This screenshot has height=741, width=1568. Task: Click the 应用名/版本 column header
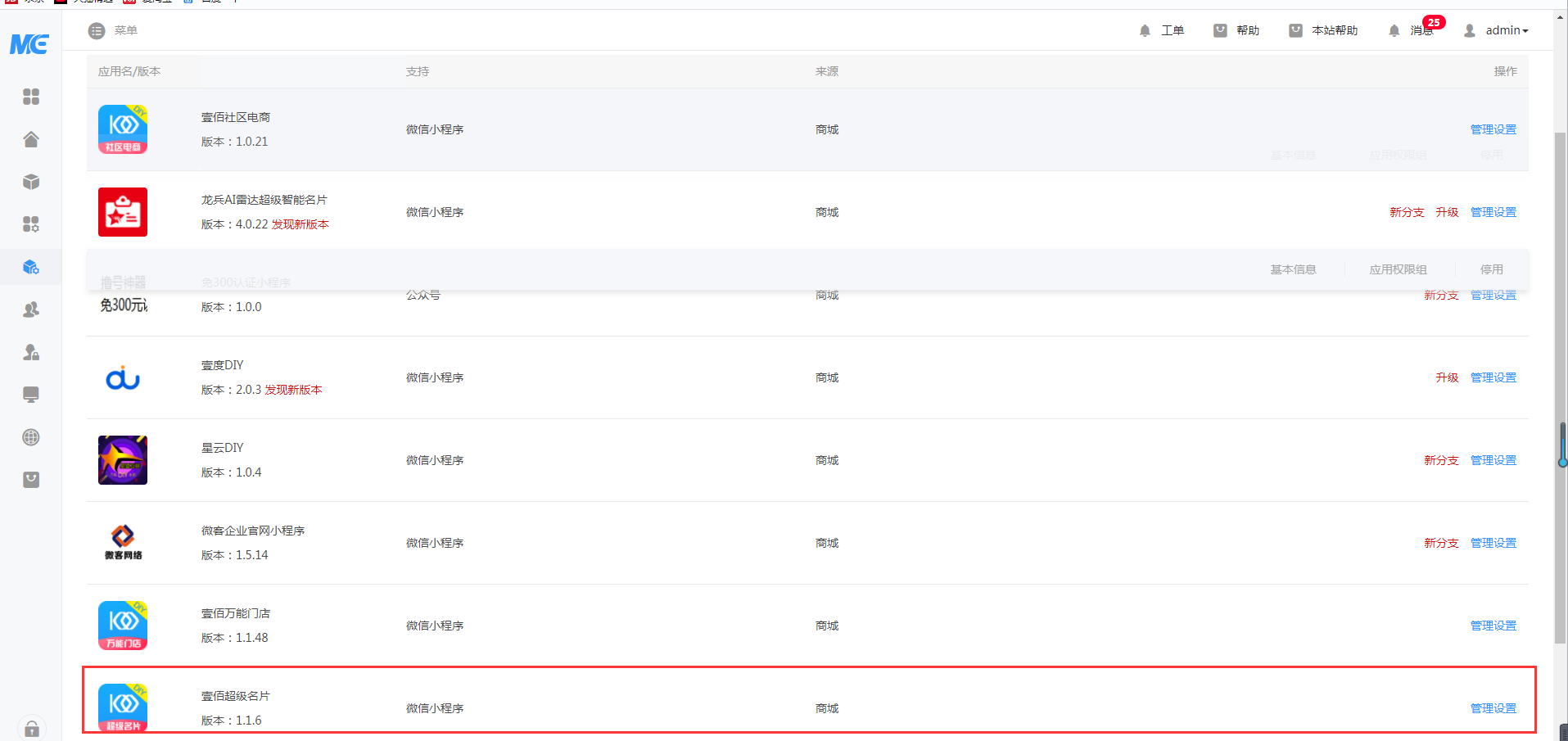(129, 71)
